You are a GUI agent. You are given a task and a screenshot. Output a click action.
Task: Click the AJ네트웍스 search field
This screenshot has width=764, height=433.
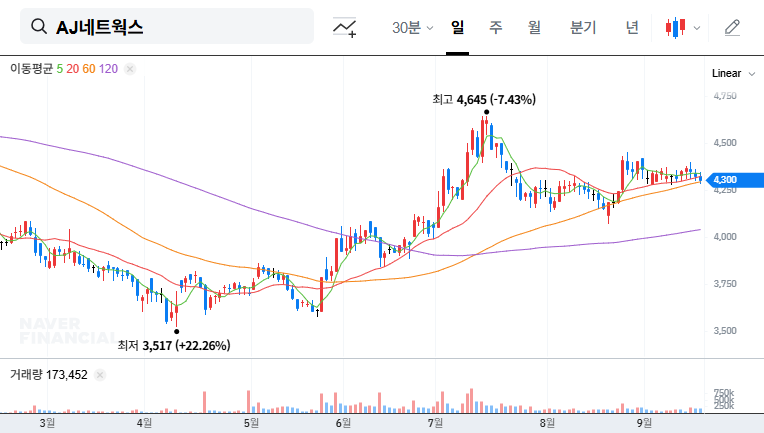point(167,26)
